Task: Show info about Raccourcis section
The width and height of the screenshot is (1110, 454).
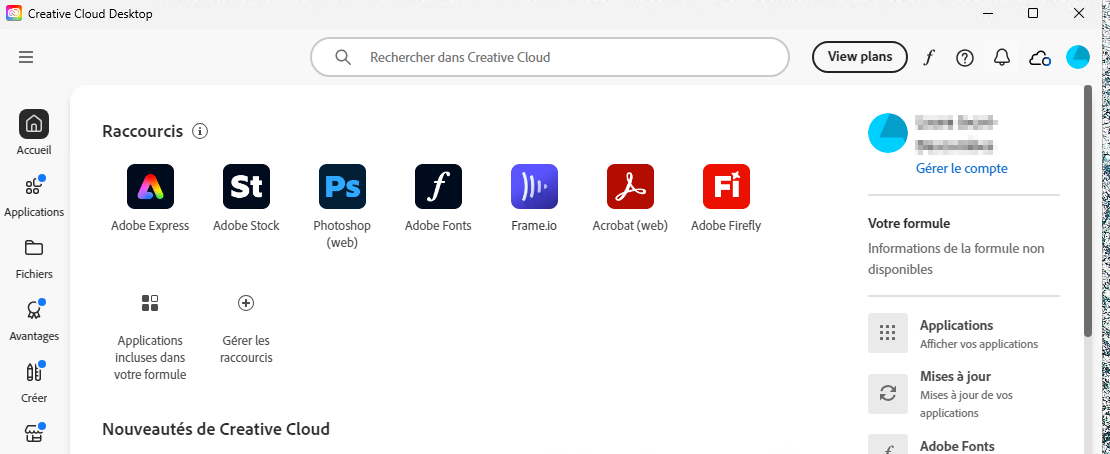Action: click(x=200, y=131)
